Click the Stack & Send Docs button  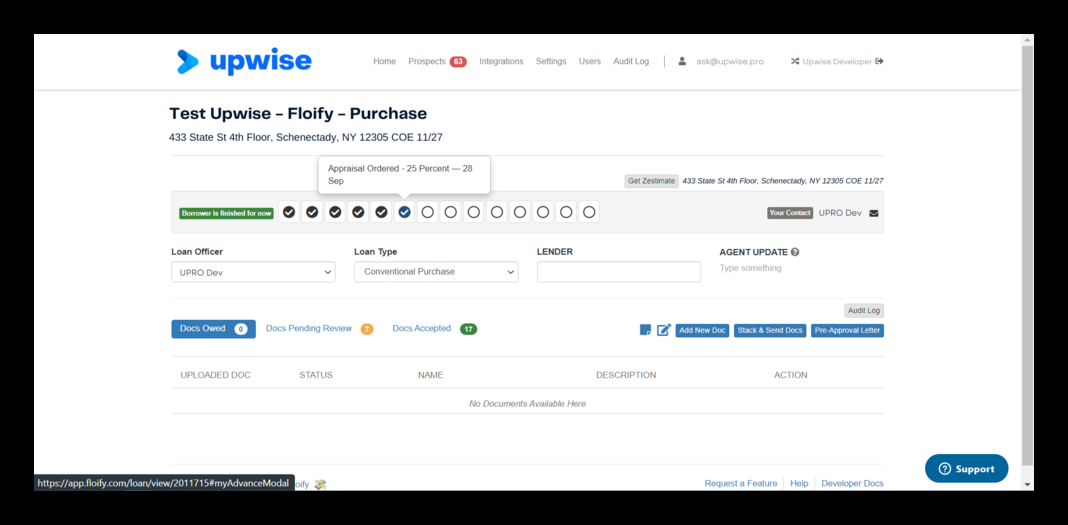click(x=770, y=330)
